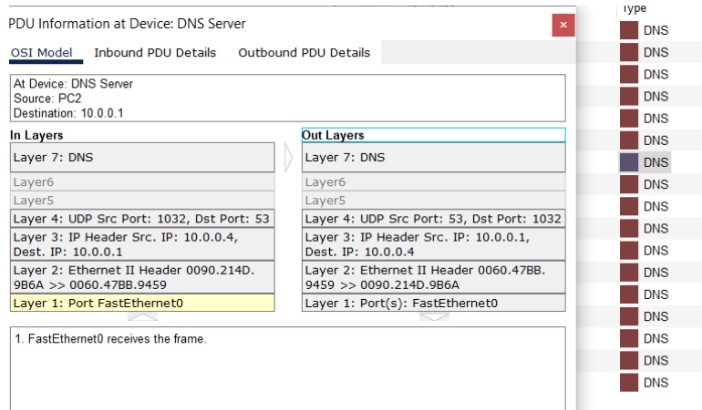
Task: Select the last DNS event in the list
Action: tap(655, 383)
